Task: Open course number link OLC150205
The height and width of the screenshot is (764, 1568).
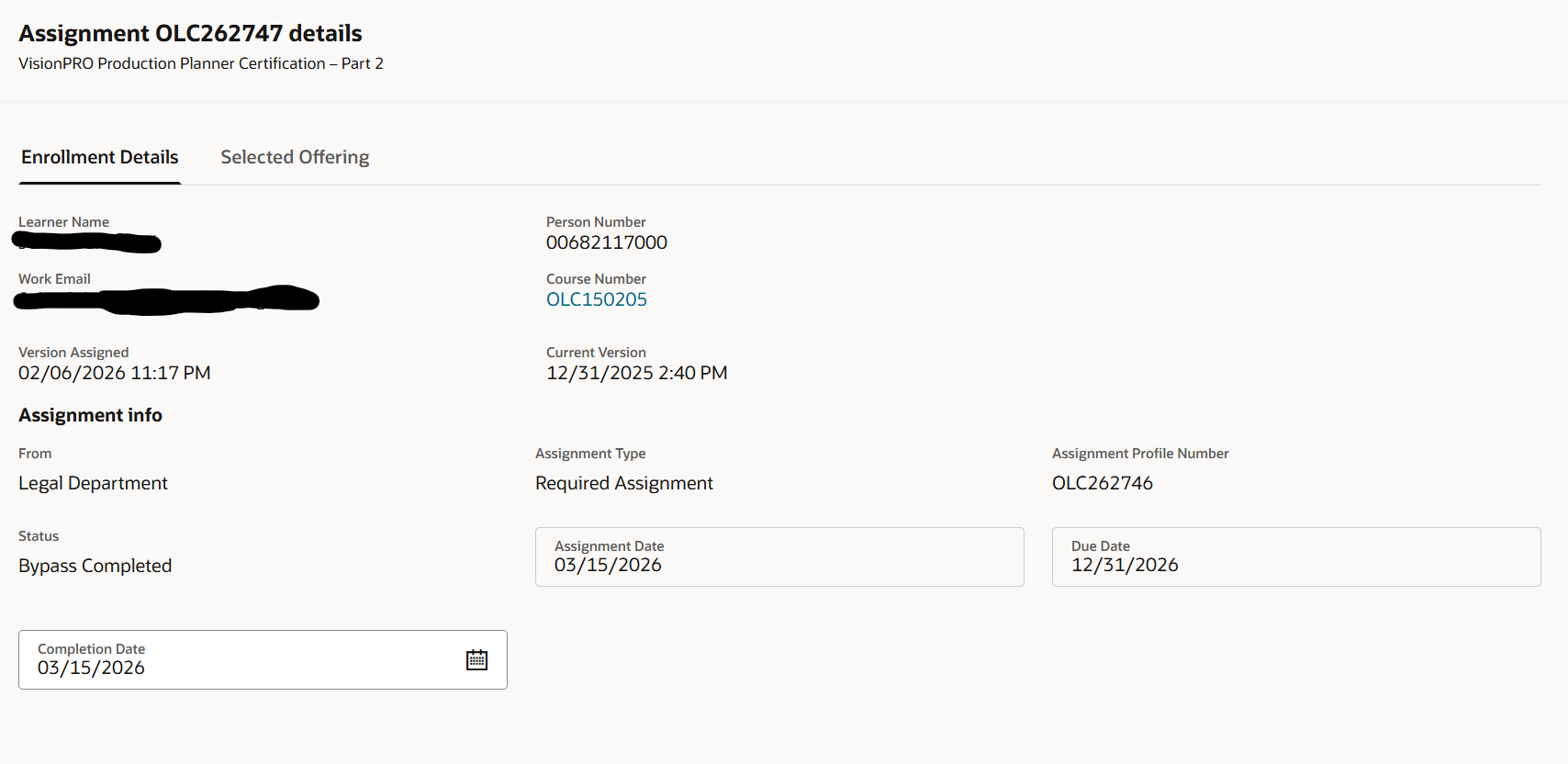Action: pos(597,299)
